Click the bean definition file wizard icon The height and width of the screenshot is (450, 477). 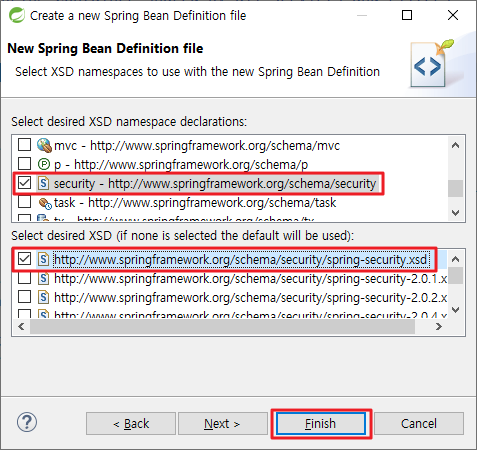(x=432, y=63)
